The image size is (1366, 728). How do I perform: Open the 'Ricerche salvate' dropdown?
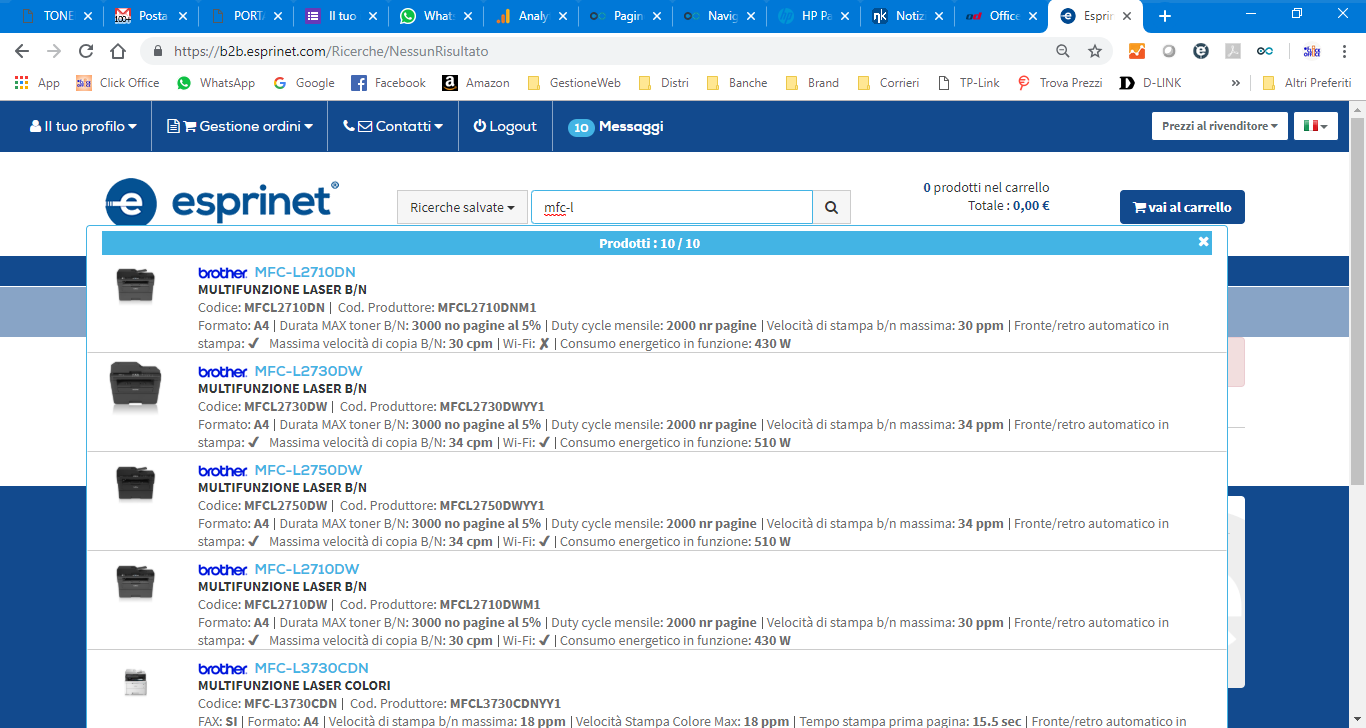pyautogui.click(x=462, y=208)
